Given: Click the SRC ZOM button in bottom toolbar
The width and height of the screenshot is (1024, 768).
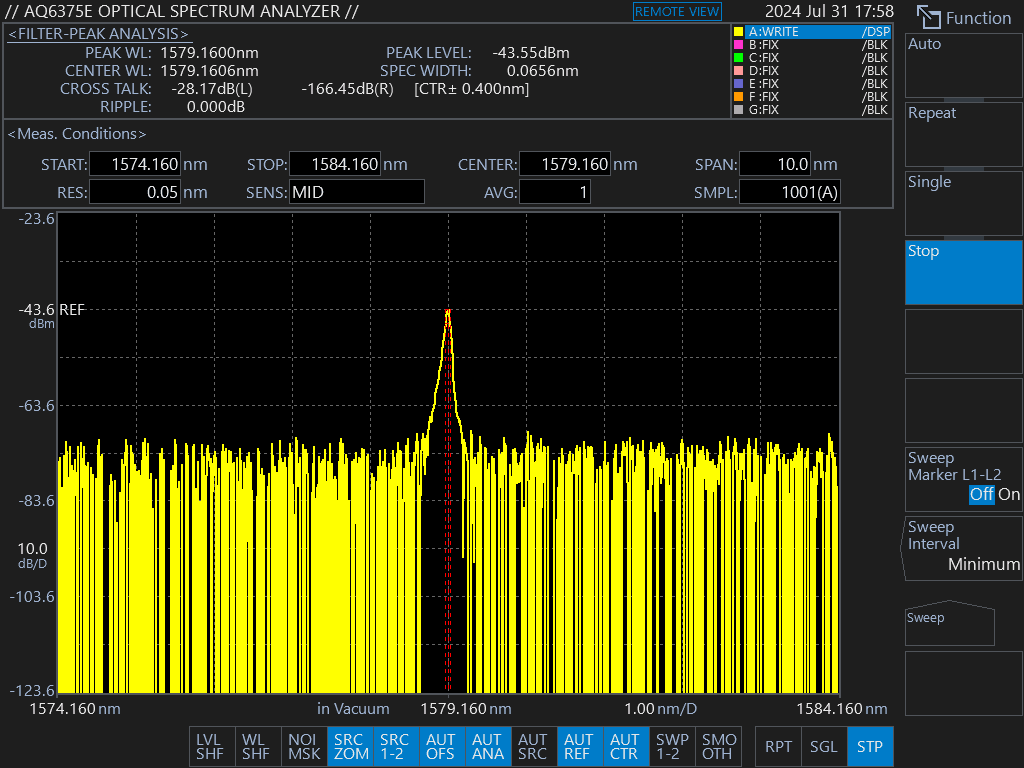Looking at the screenshot, I should pyautogui.click(x=350, y=746).
